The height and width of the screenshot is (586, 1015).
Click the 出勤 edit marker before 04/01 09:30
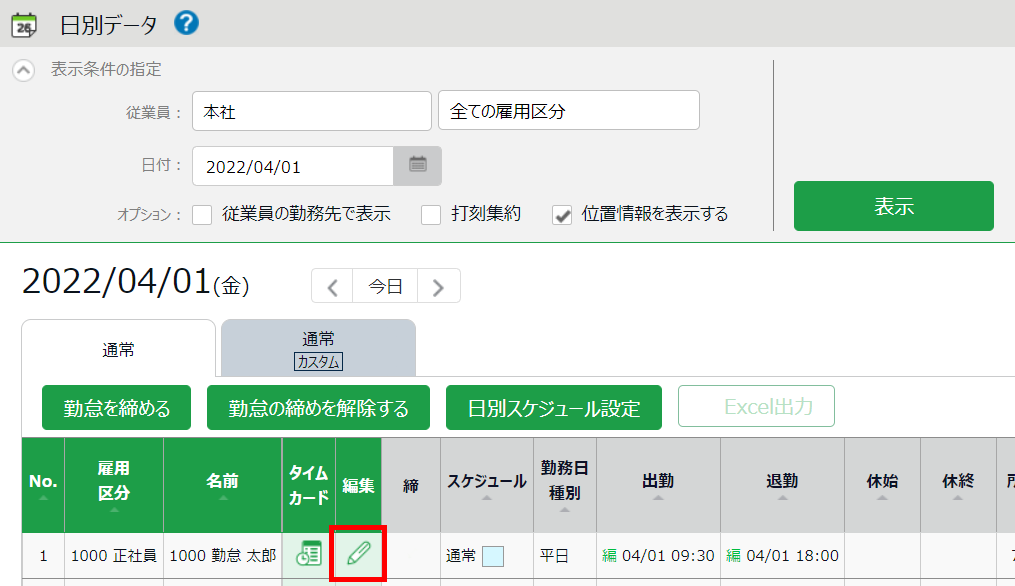[609, 555]
